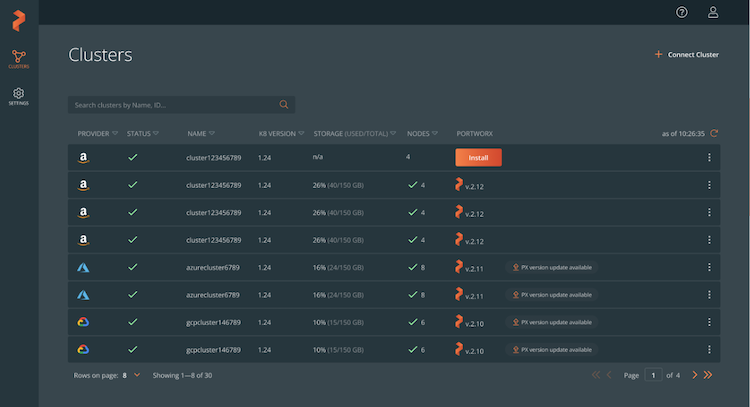Open Settings from the sidebar
The image size is (750, 407).
(x=19, y=96)
